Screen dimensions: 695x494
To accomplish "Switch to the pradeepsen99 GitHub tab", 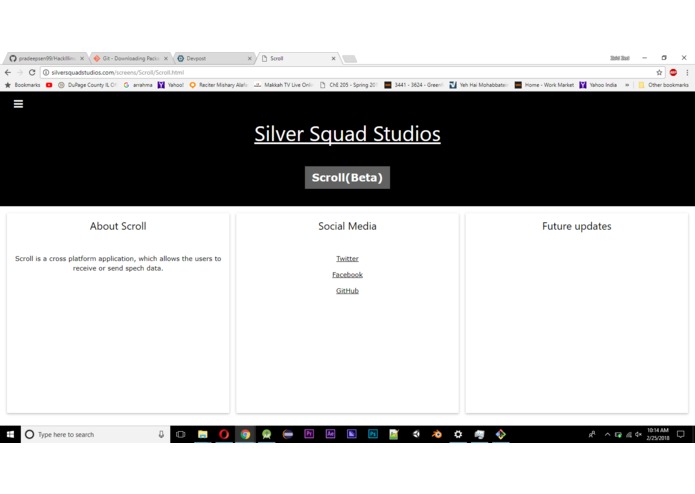I will (x=47, y=58).
